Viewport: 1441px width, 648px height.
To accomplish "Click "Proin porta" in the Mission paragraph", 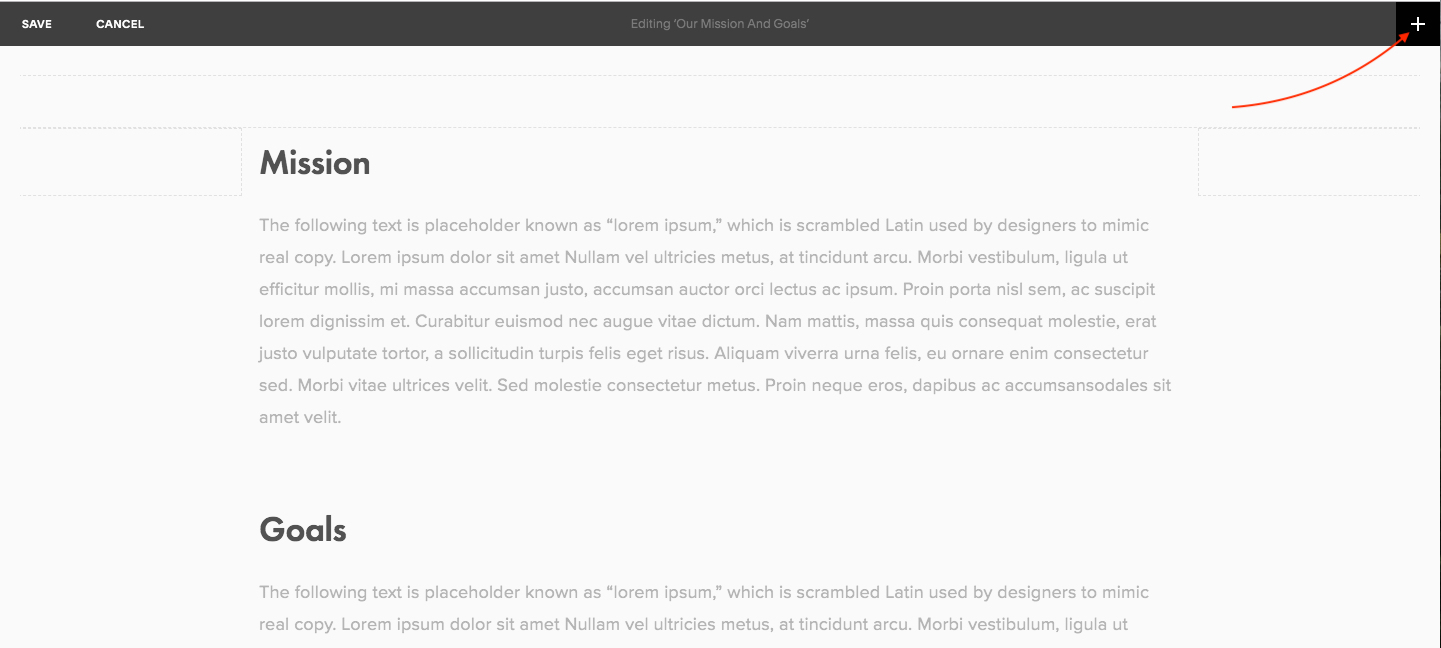I will click(x=947, y=290).
